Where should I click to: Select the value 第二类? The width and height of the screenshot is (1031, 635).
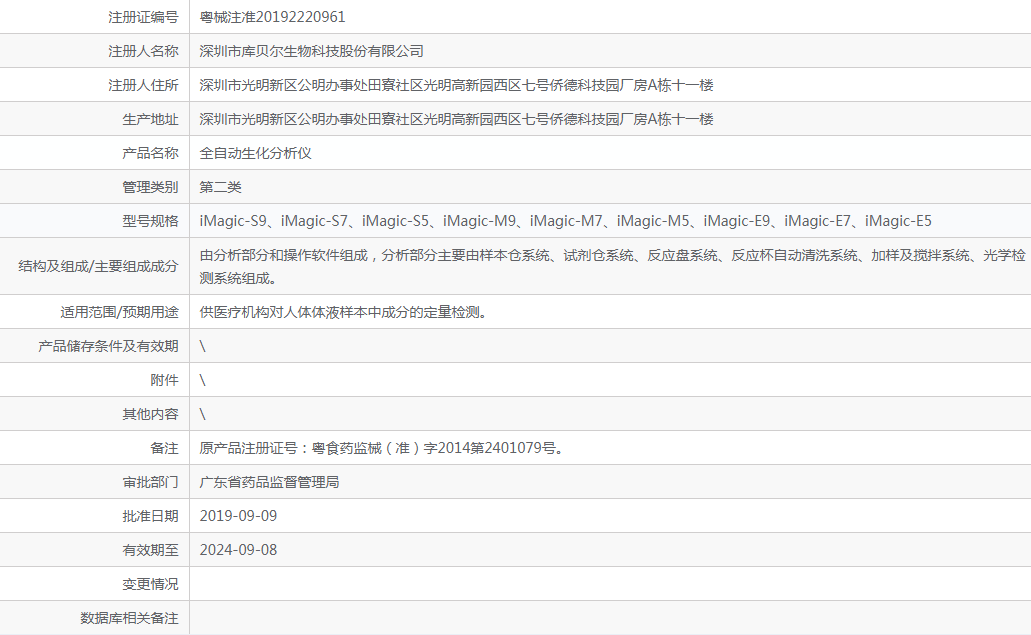pyautogui.click(x=220, y=187)
